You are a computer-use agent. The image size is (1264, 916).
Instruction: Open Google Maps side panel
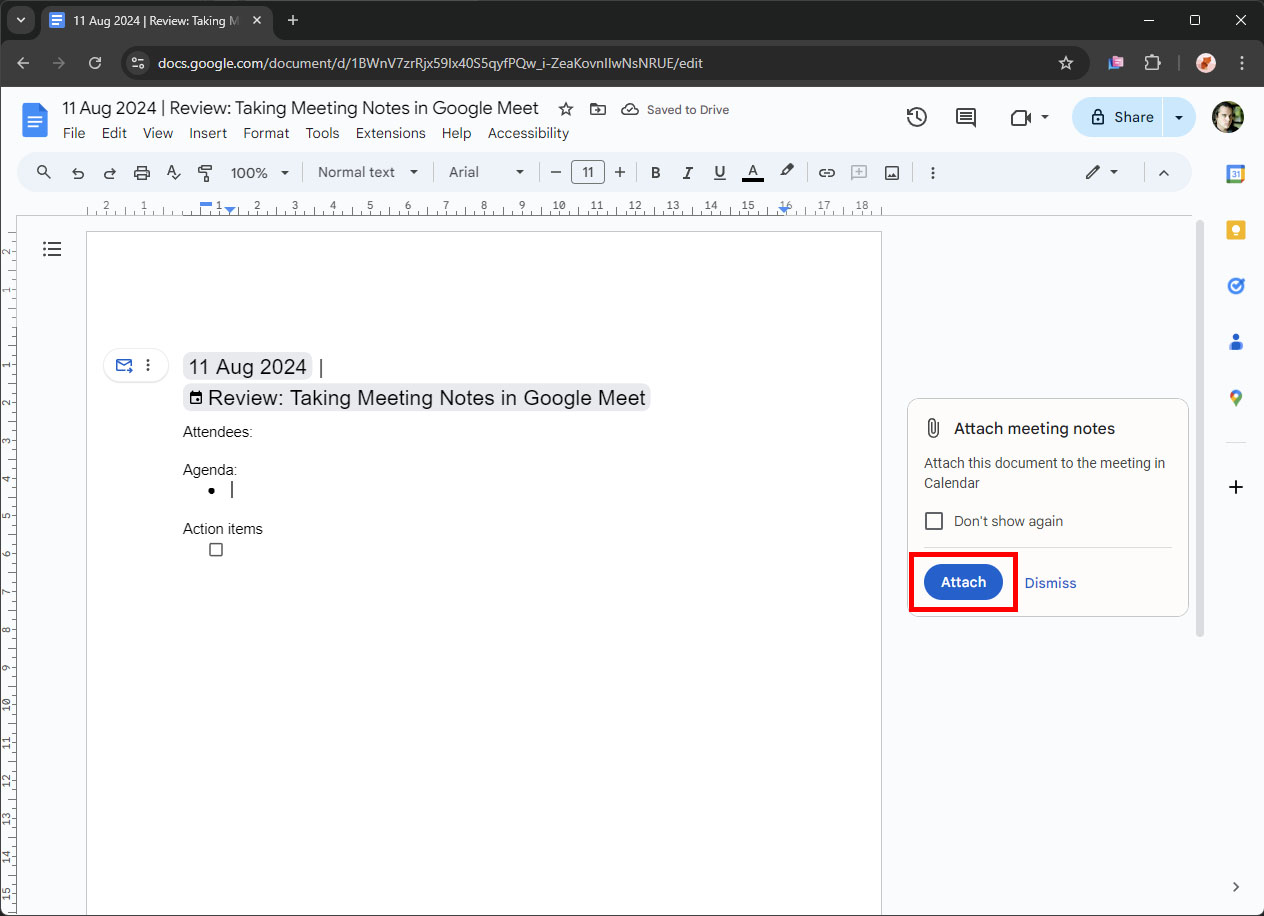(1236, 398)
